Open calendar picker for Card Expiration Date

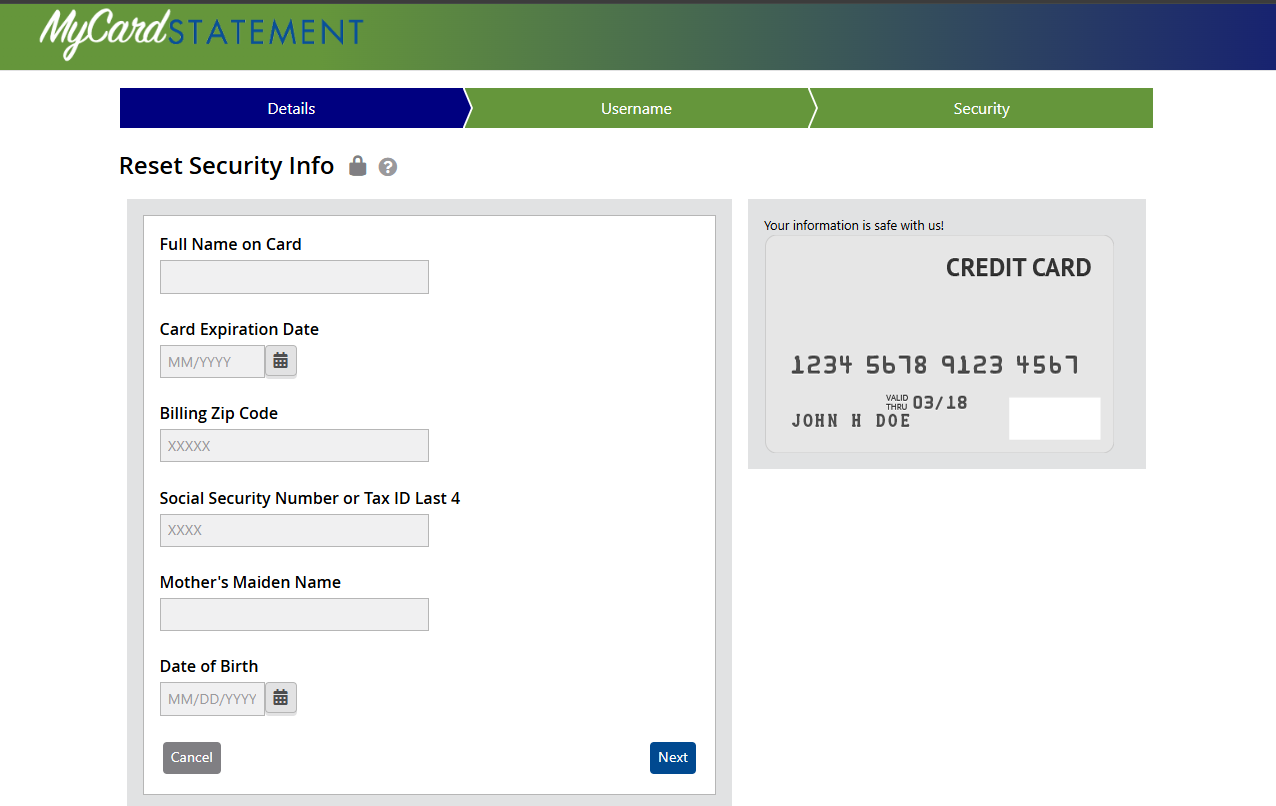pos(281,361)
